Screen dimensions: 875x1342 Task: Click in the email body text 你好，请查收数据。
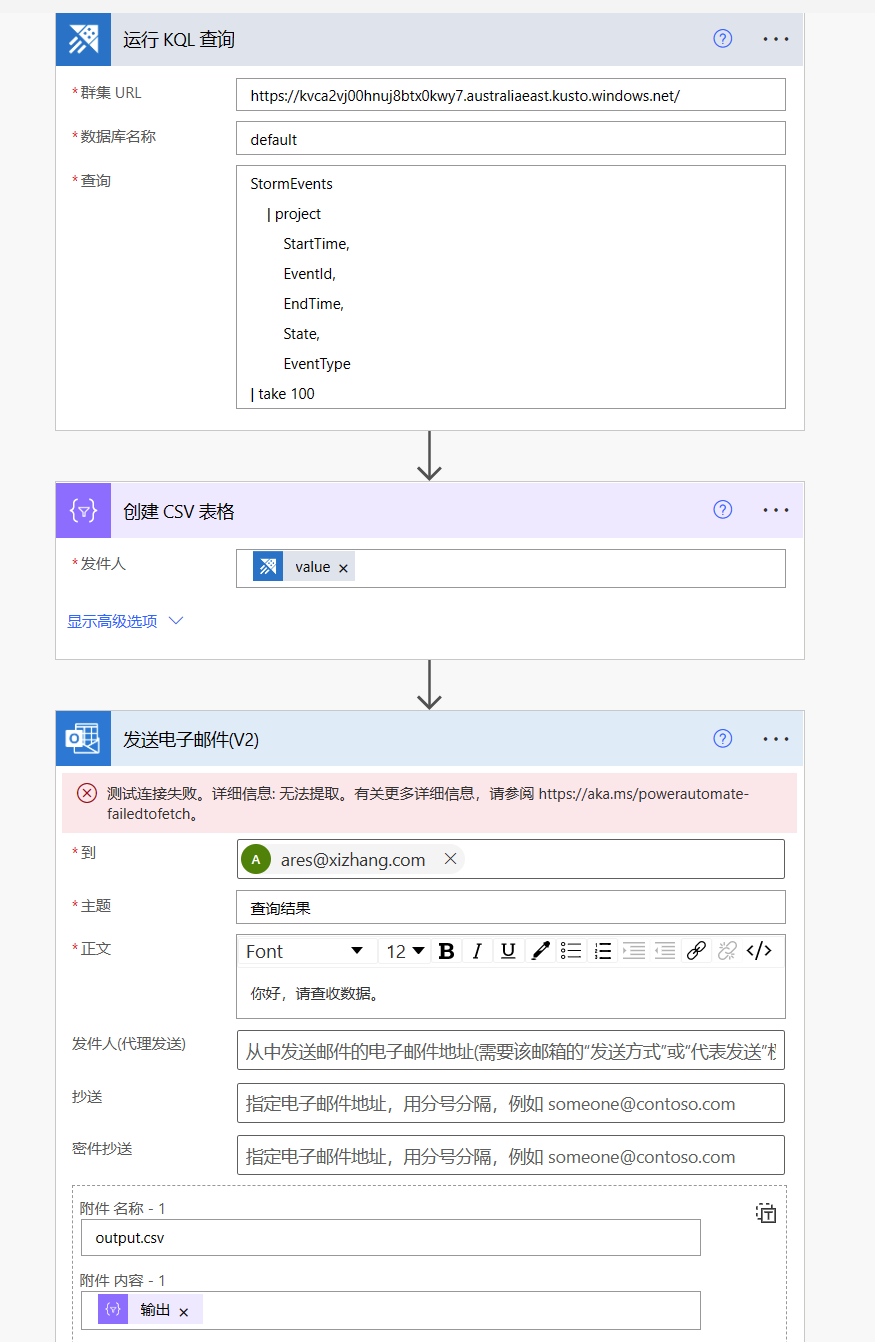click(315, 994)
